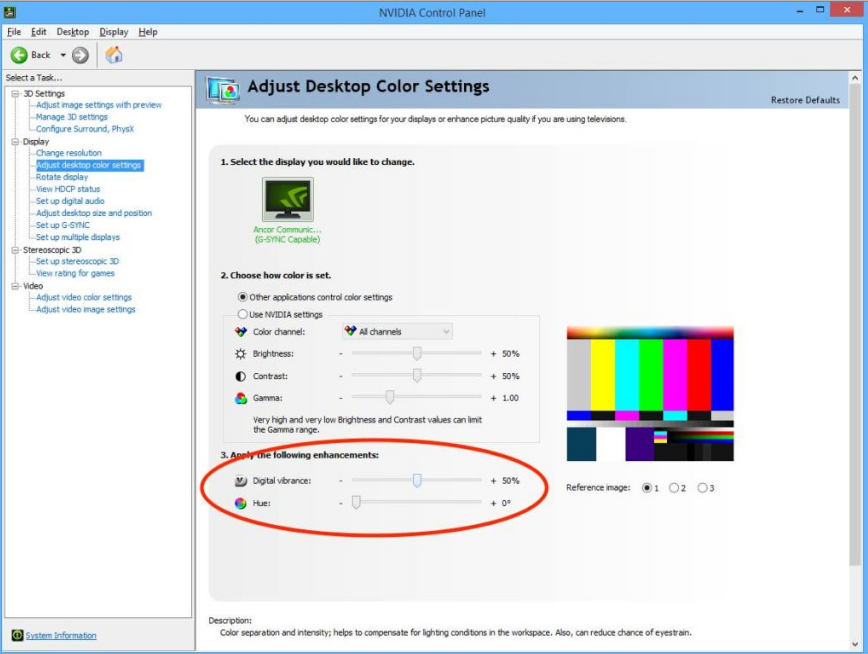Open the Back button history dropdown arrow
The width and height of the screenshot is (868, 654).
(63, 55)
